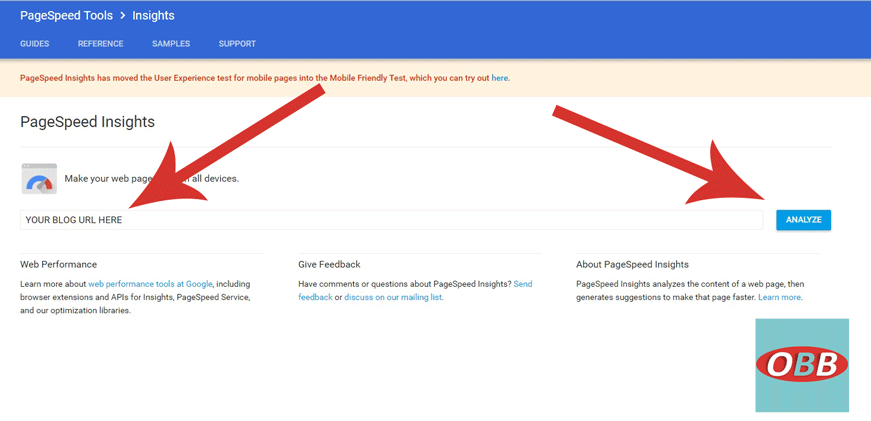Open the REFERENCE menu item
Screen dimensions: 871x421
coord(101,44)
